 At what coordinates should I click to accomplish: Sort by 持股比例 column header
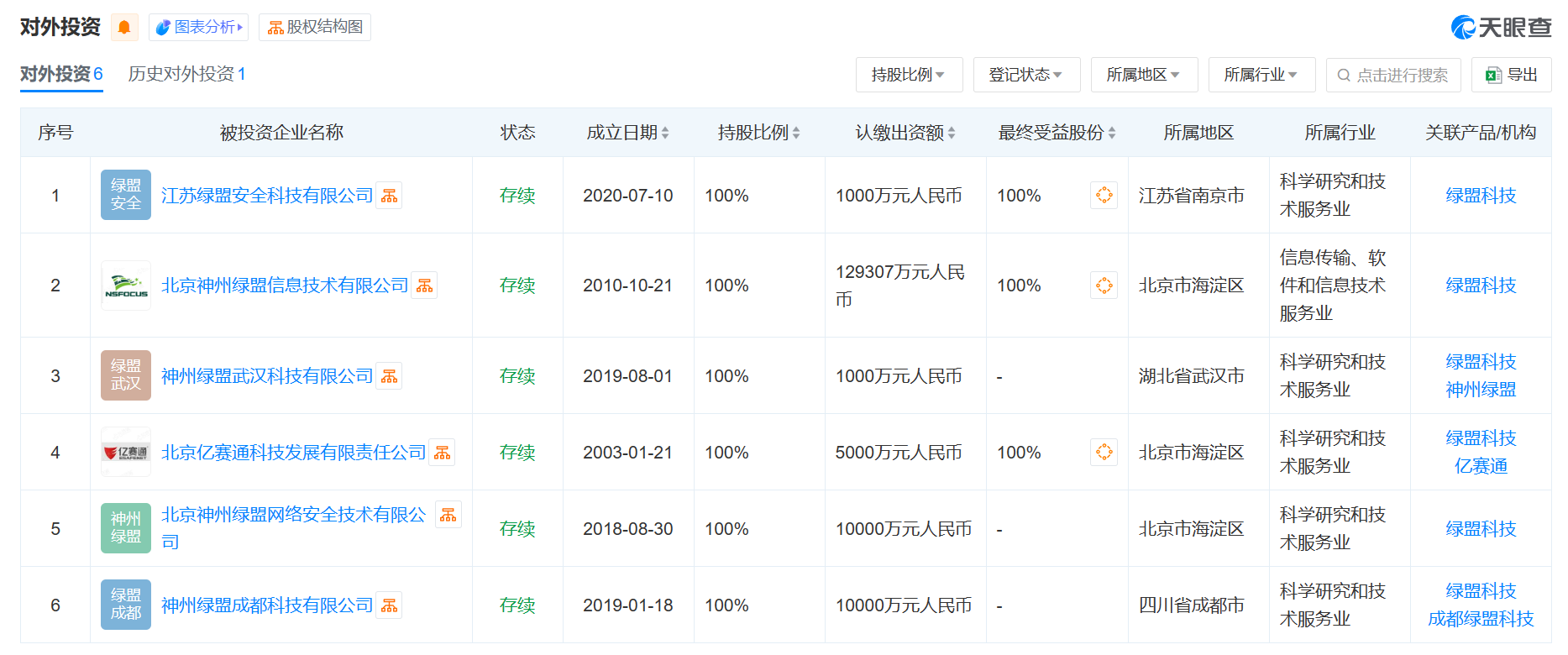point(758,133)
